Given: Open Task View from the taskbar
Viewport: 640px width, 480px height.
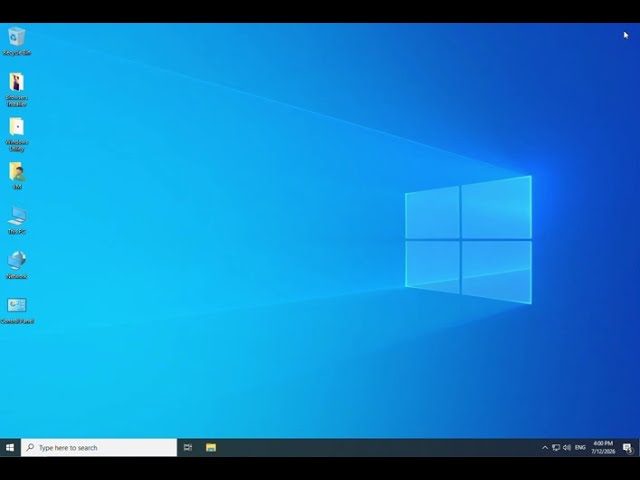Looking at the screenshot, I should [188, 448].
